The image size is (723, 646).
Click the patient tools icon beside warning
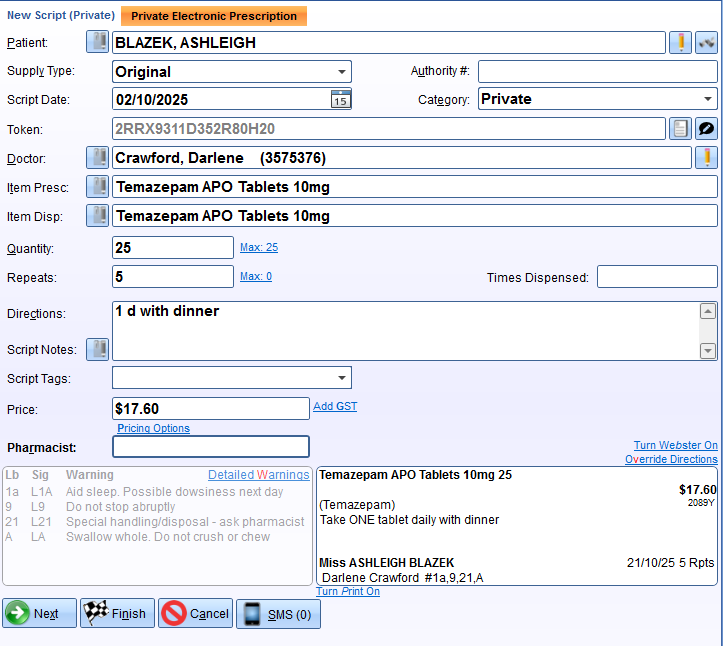(707, 42)
